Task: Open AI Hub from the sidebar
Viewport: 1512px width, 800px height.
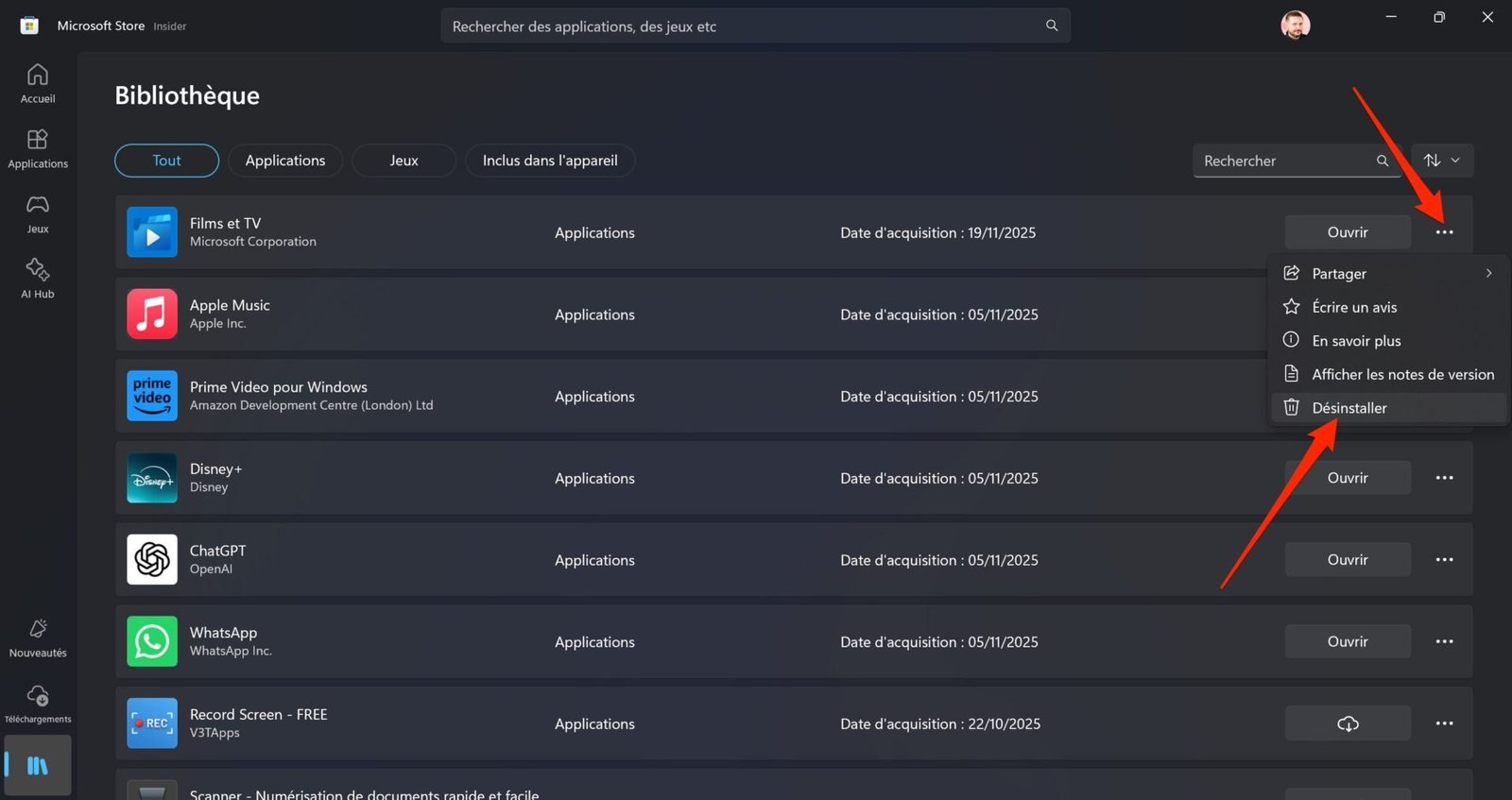Action: (38, 279)
